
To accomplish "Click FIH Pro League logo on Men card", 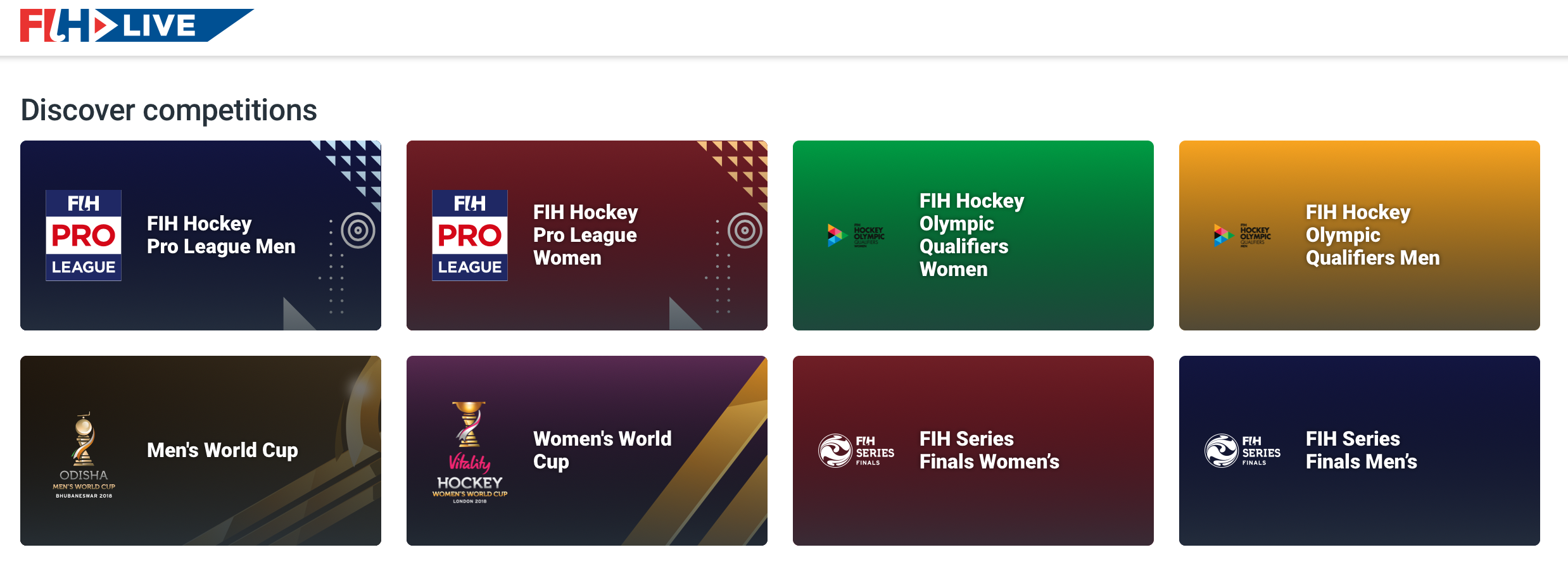I will coord(84,235).
